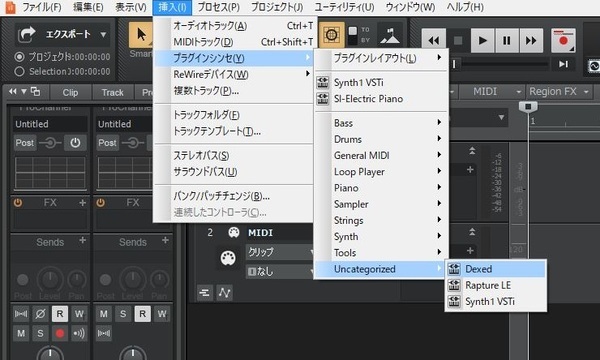Click the Export arrow icon
Image resolution: width=600 pixels, height=360 pixels.
click(x=27, y=34)
